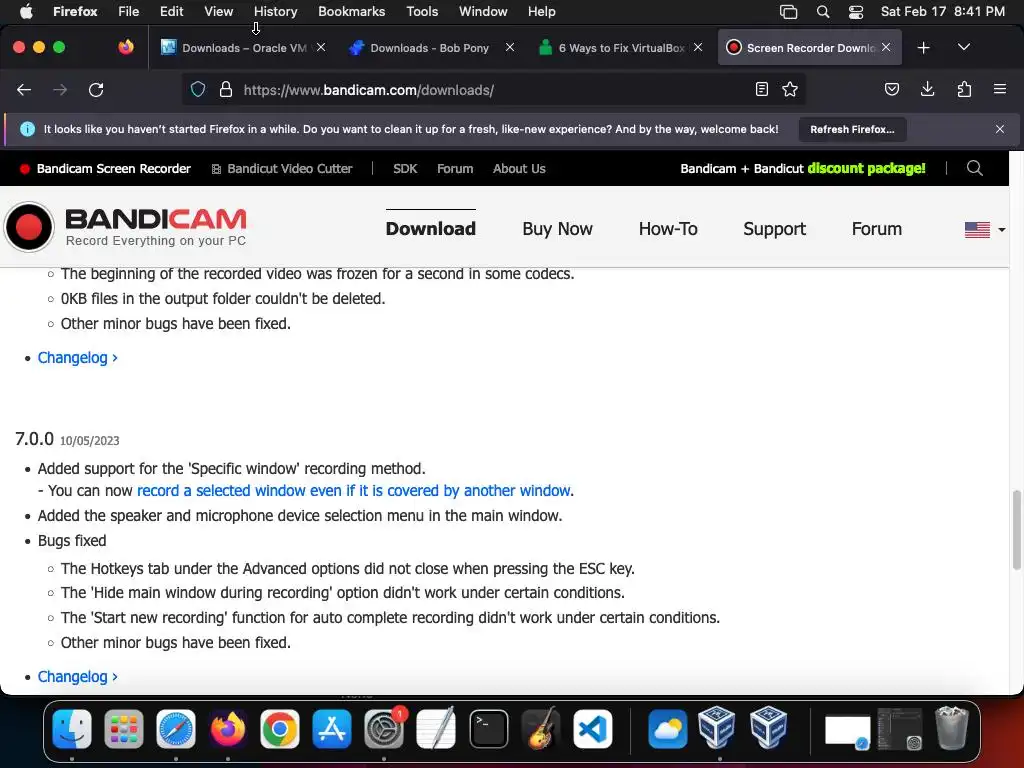Open the Trash in the Dock
Image resolution: width=1024 pixels, height=768 pixels.
point(952,728)
